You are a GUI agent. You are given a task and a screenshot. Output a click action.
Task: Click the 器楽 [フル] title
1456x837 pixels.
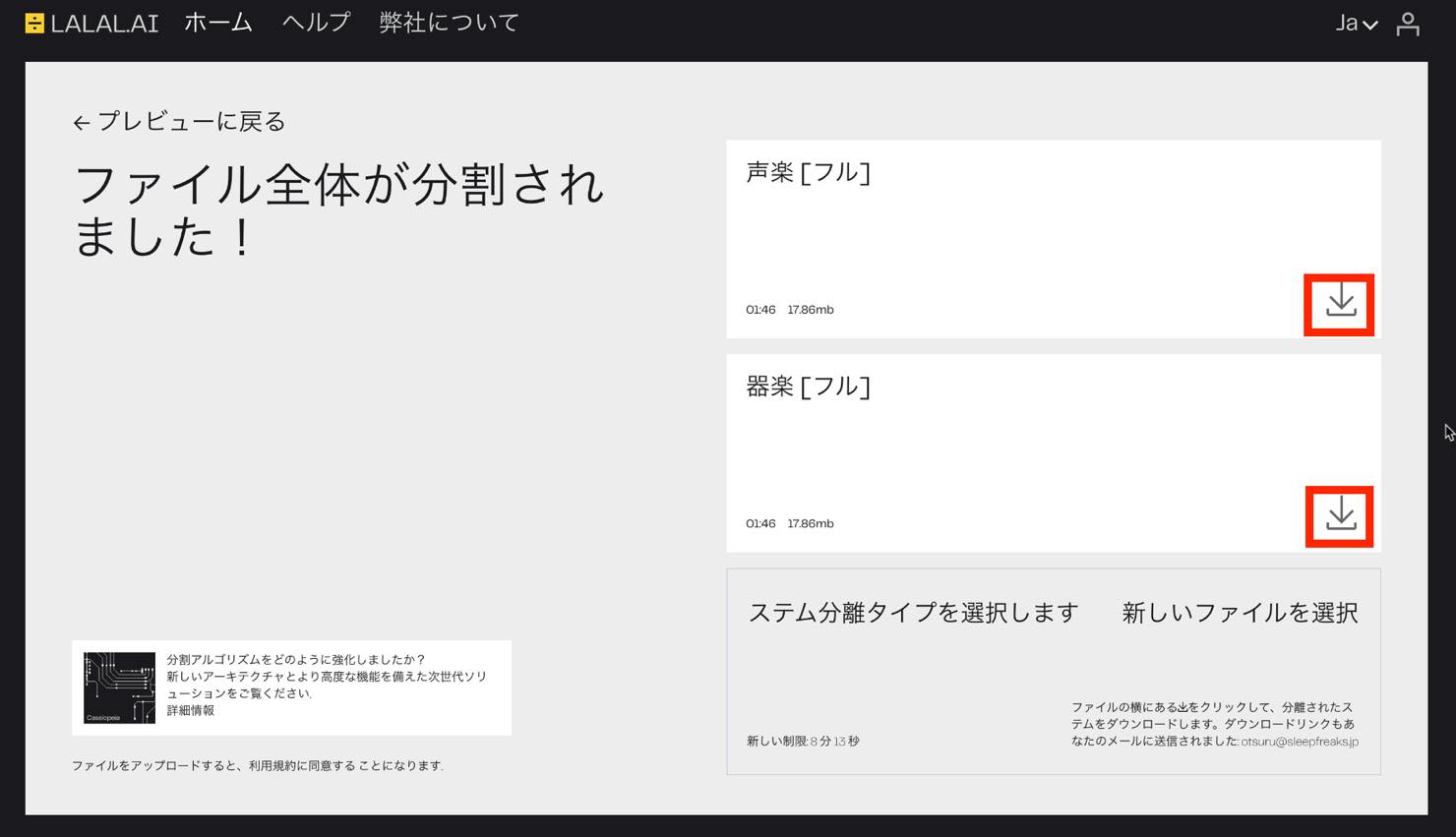808,387
